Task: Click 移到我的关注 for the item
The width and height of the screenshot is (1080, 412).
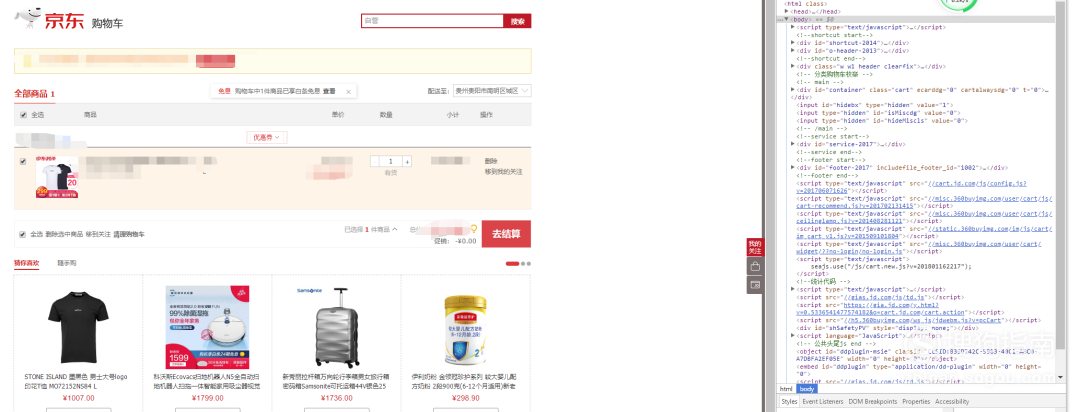Action: (x=503, y=170)
